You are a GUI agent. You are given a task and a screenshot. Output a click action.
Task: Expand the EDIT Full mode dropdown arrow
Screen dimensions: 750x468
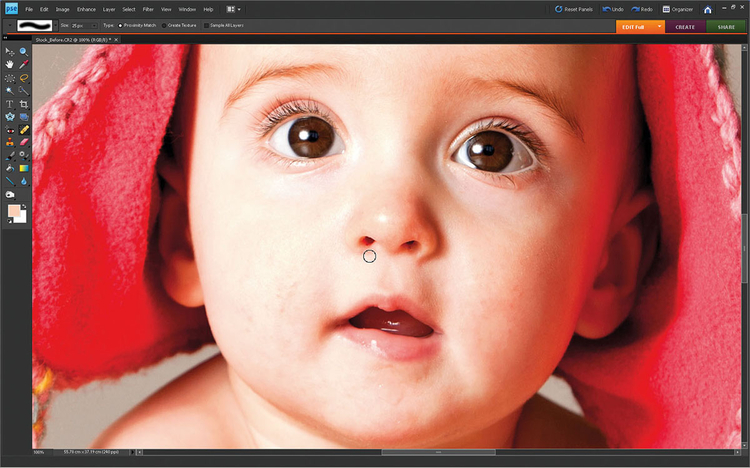[x=660, y=26]
